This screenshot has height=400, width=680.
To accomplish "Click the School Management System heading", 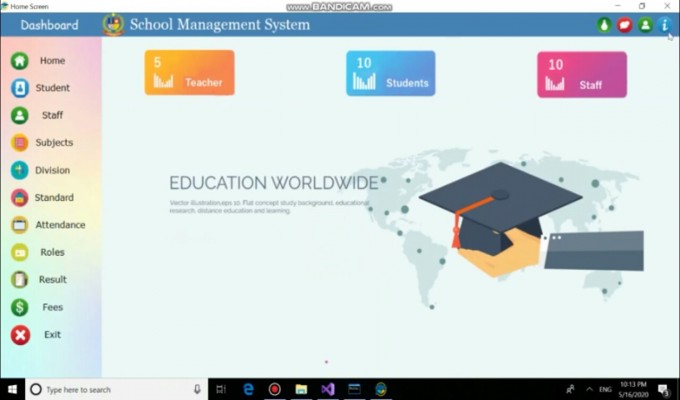I will 220,25.
